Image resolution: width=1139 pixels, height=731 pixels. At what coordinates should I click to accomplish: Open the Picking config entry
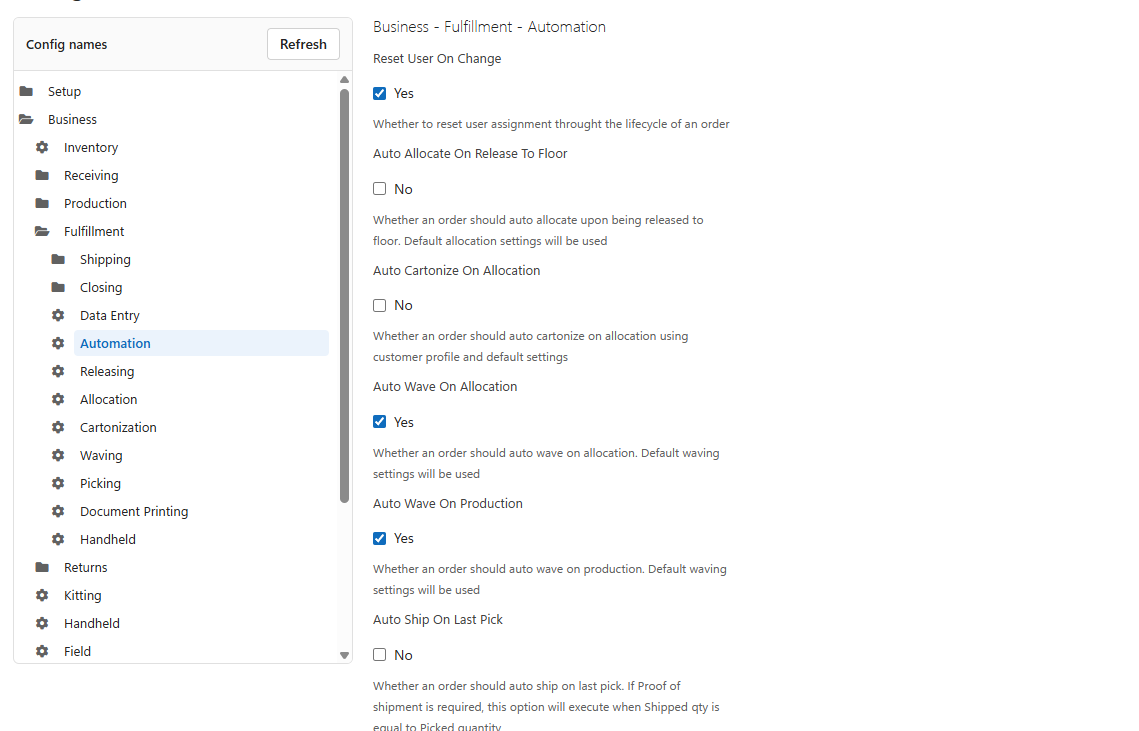[x=100, y=483]
